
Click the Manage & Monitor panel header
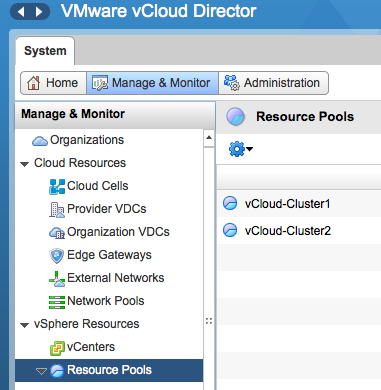115,115
